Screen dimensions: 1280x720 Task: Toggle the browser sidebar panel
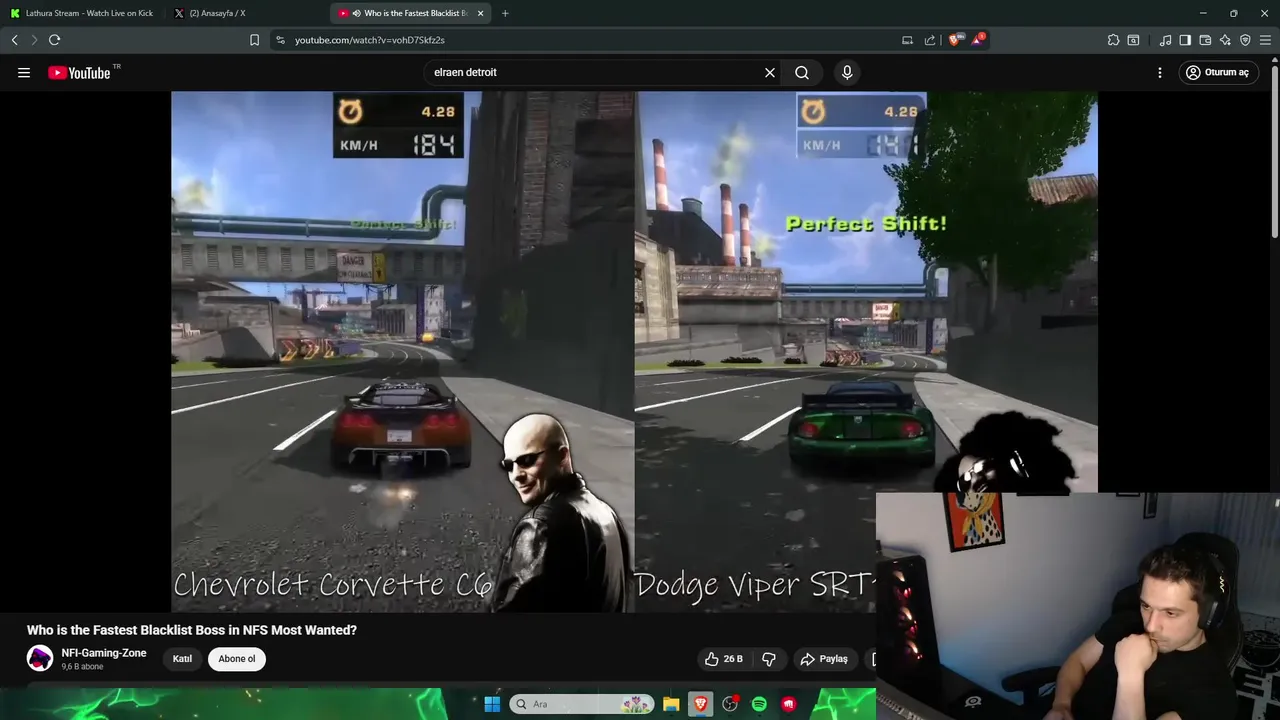point(1185,40)
